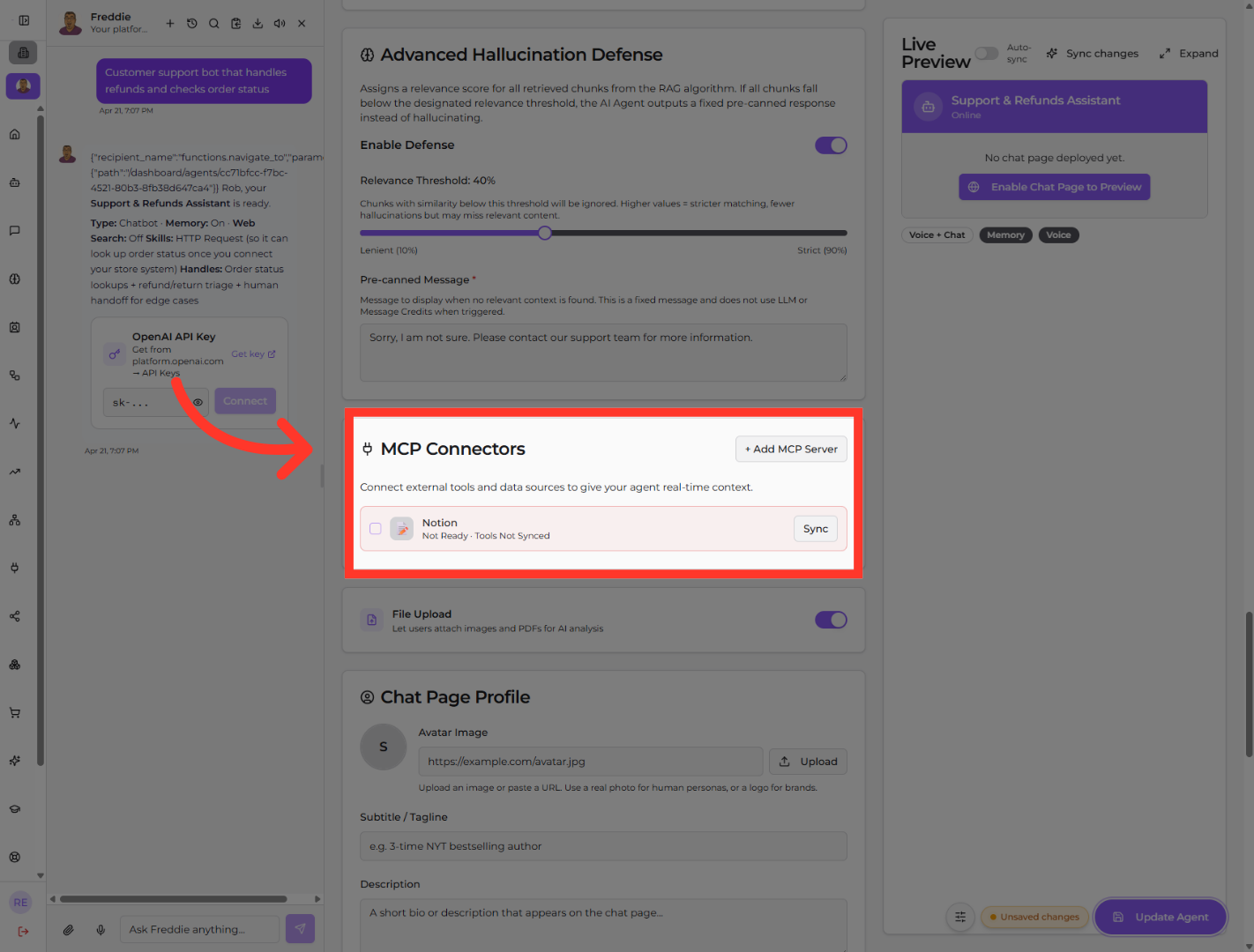Image resolution: width=1254 pixels, height=952 pixels.
Task: Mute Freddie's voice speaker icon
Action: point(280,24)
